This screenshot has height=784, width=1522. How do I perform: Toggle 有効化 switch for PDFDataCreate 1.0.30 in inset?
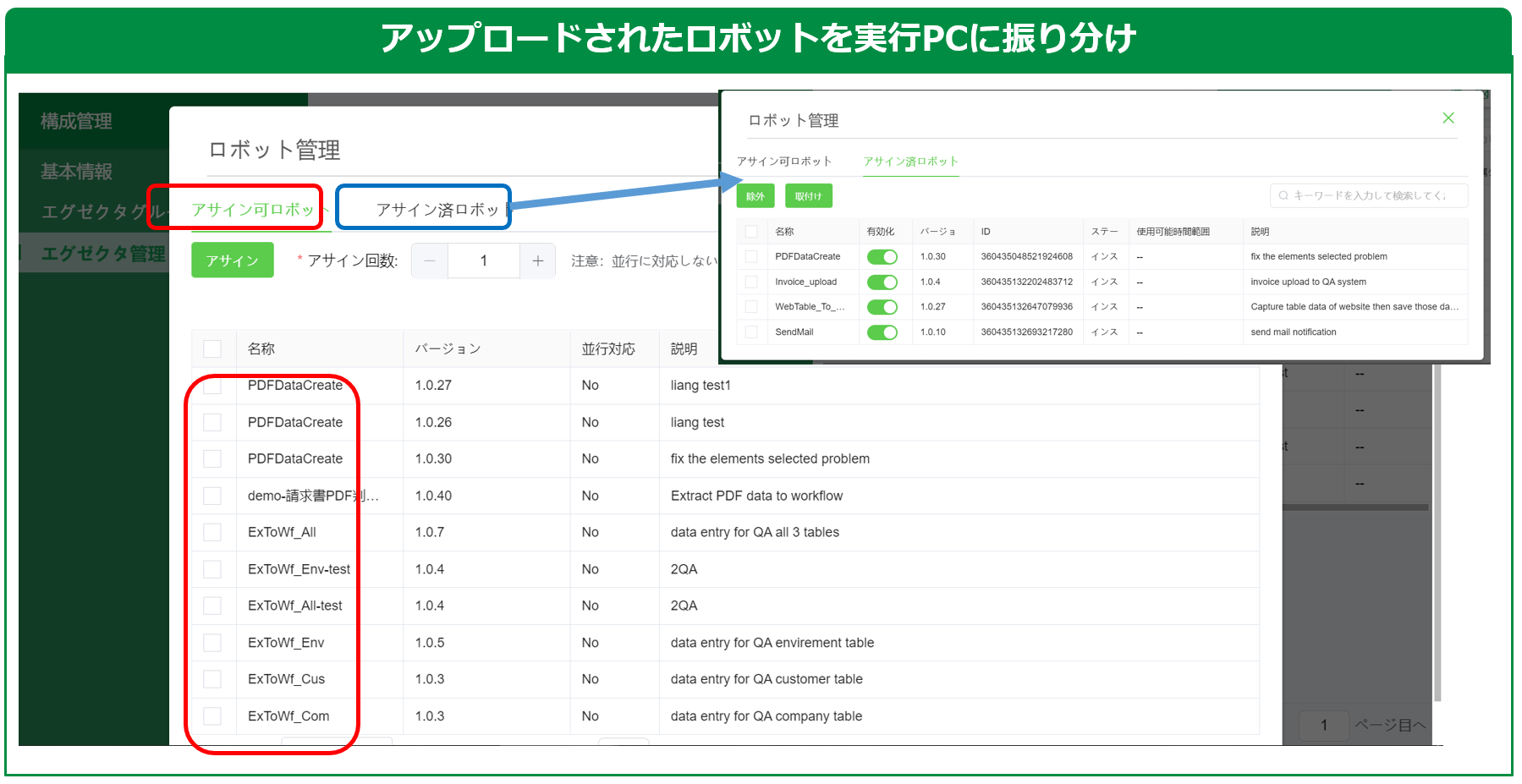coord(882,256)
